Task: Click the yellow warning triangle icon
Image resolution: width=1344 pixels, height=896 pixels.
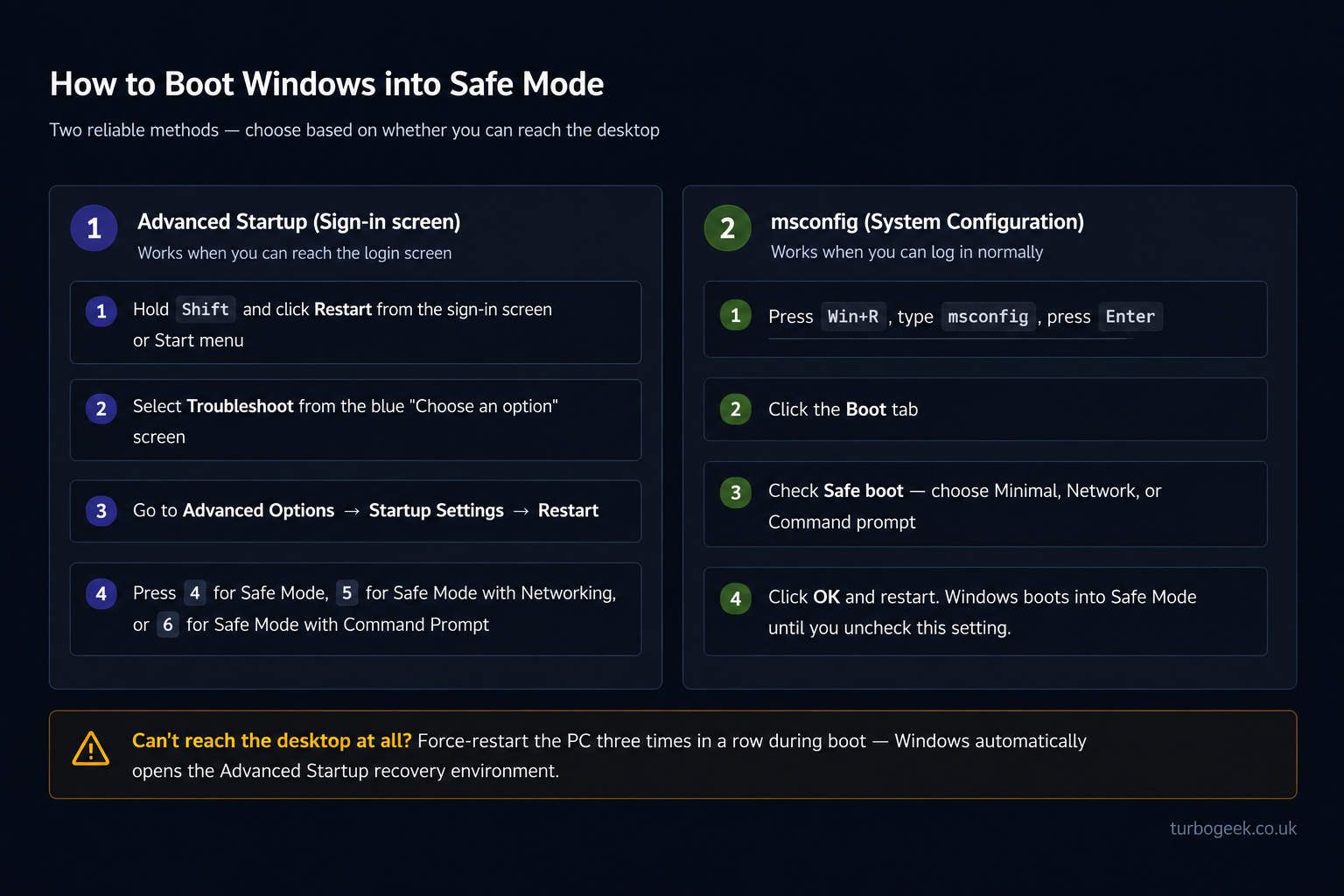Action: pyautogui.click(x=91, y=749)
